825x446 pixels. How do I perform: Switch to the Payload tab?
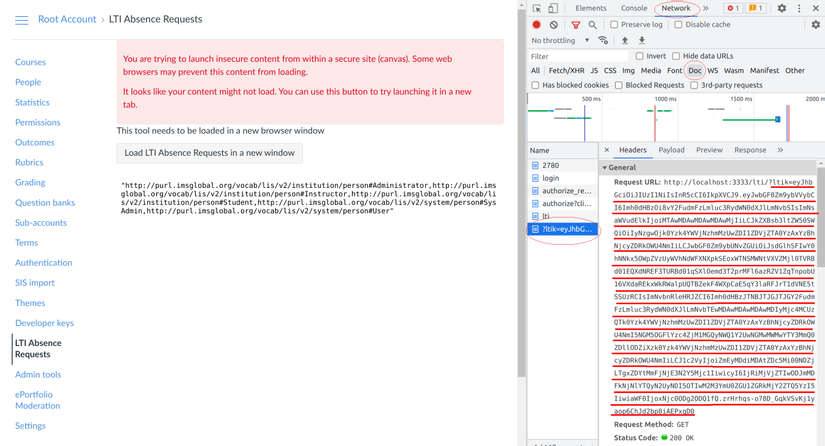coord(671,150)
